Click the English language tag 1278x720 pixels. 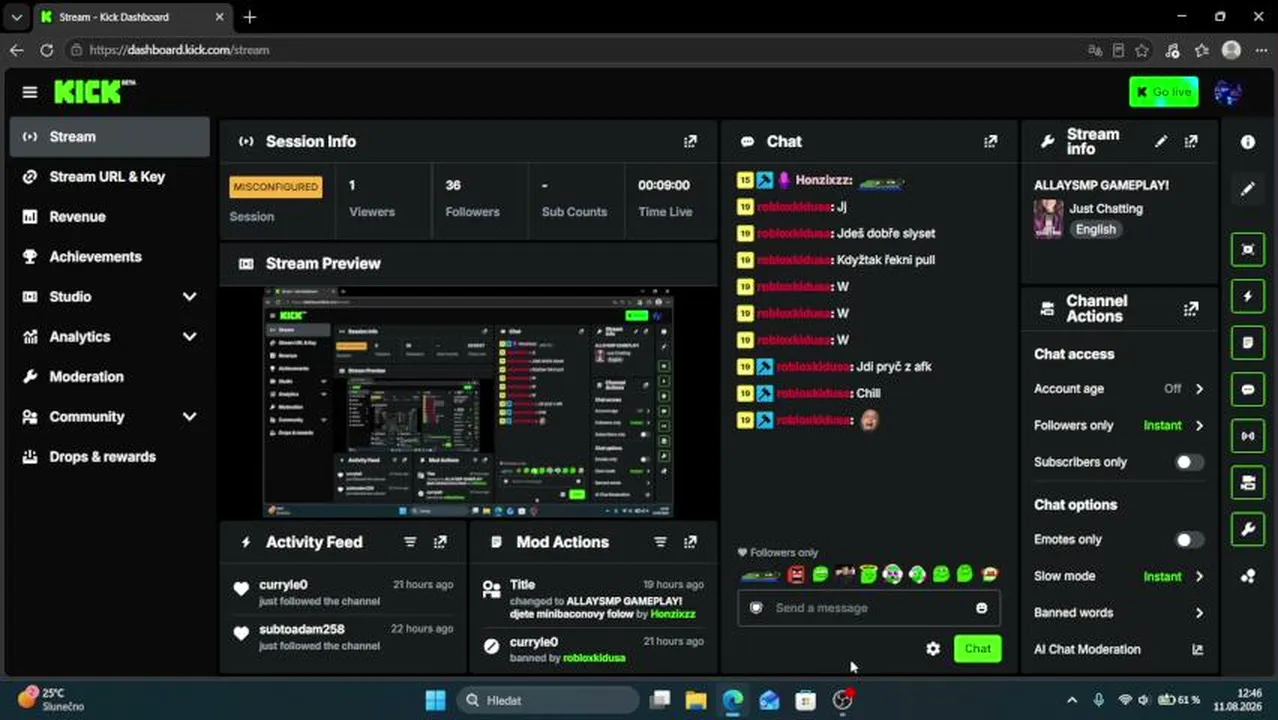coord(1095,230)
